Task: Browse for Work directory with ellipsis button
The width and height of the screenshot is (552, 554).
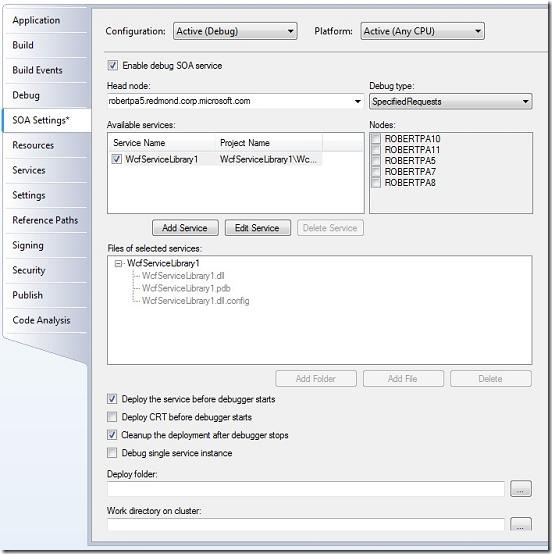Action: [x=521, y=524]
